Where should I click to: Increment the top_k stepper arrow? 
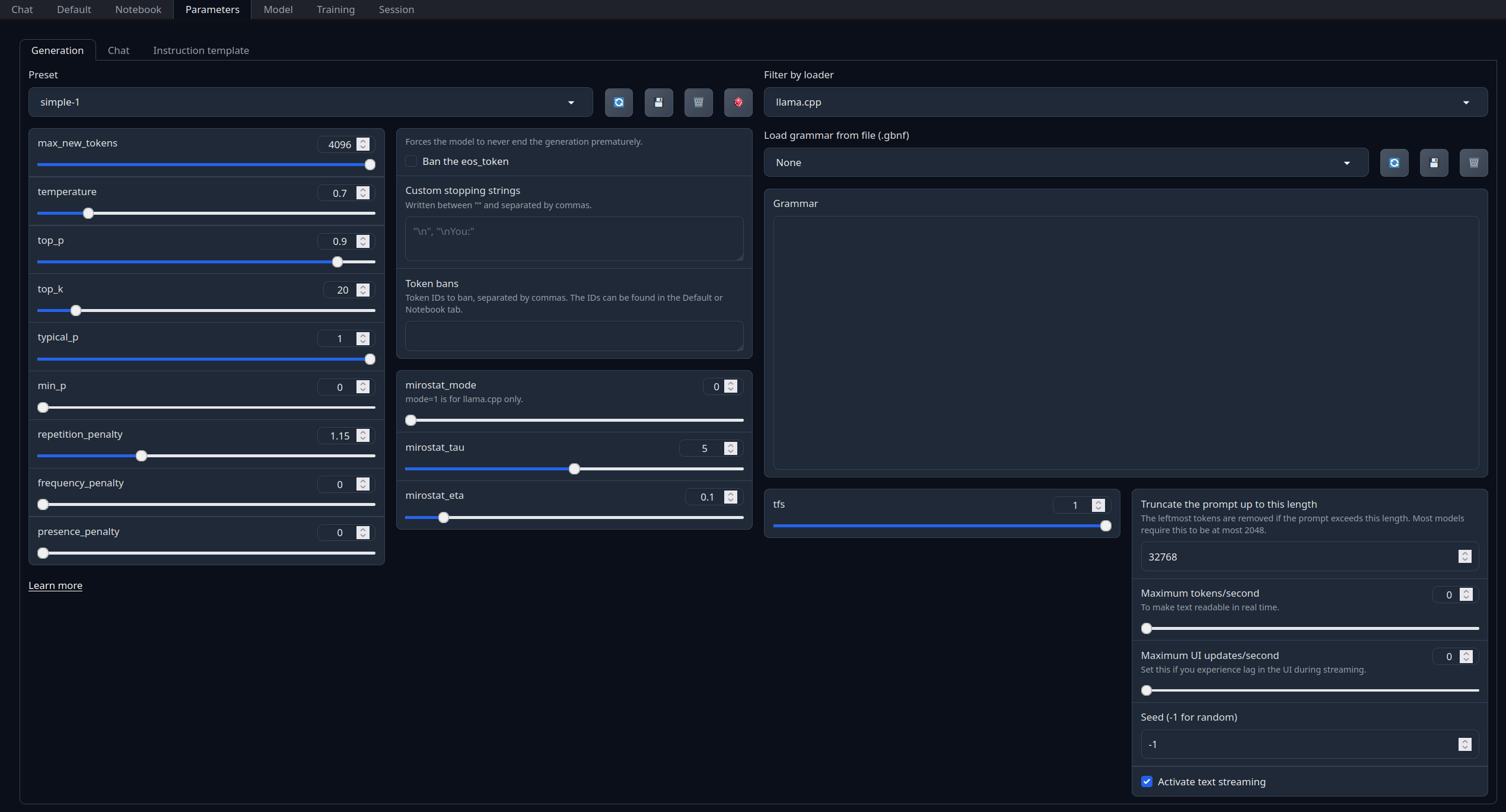(x=363, y=287)
